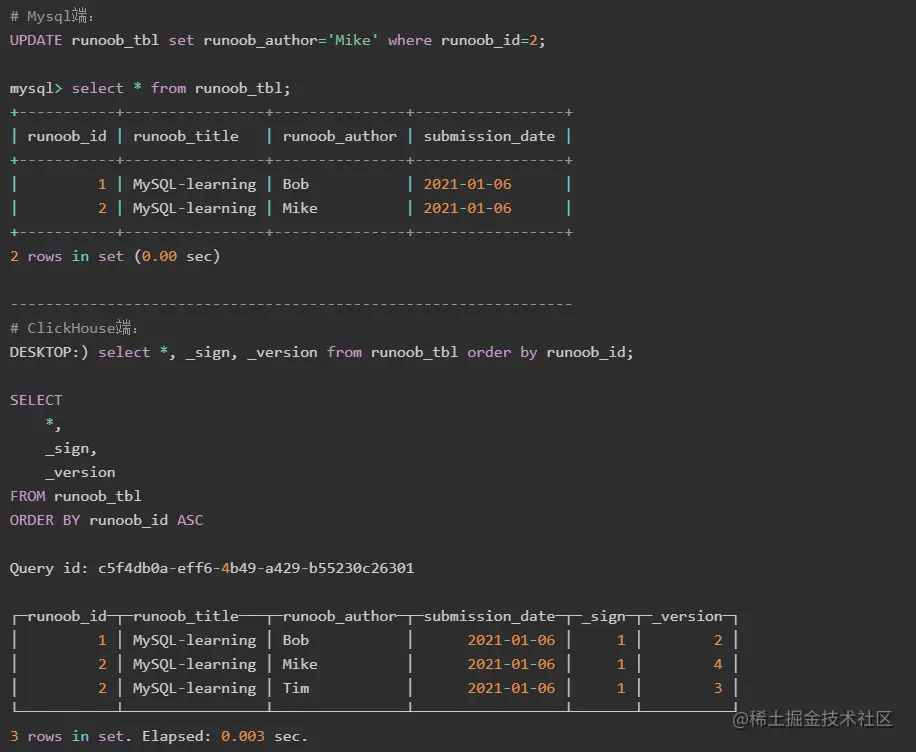Click _version value 3 in Tim's row

pos(718,688)
